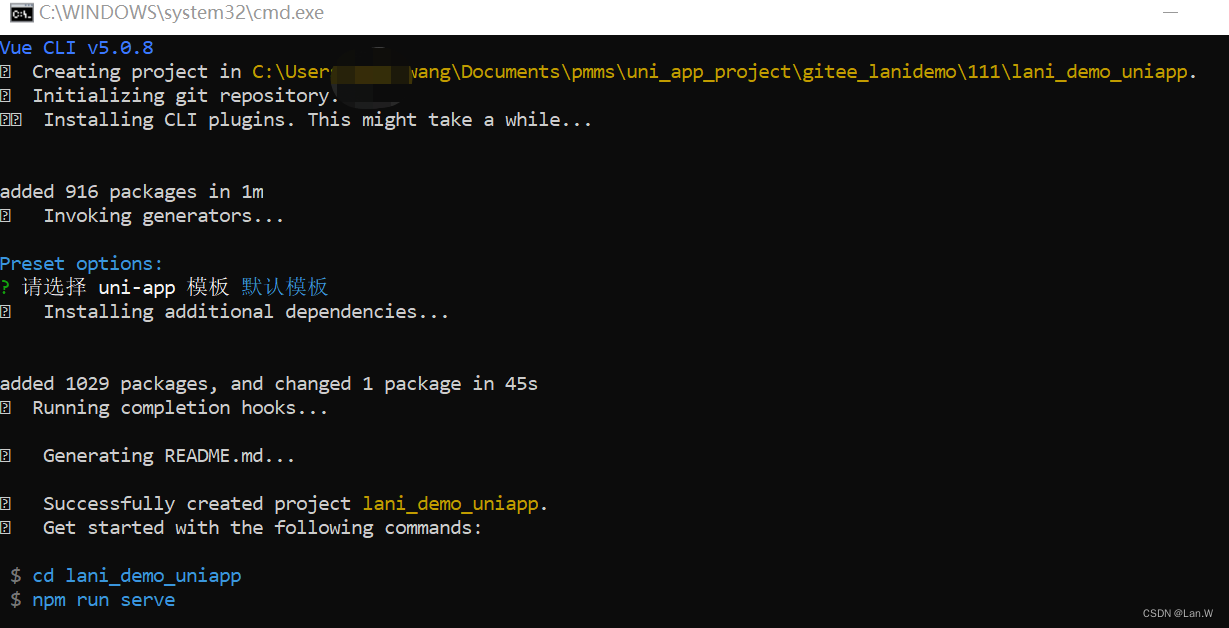Click the glyph before Installing additional dependencies
This screenshot has width=1229, height=628.
pyautogui.click(x=5, y=312)
